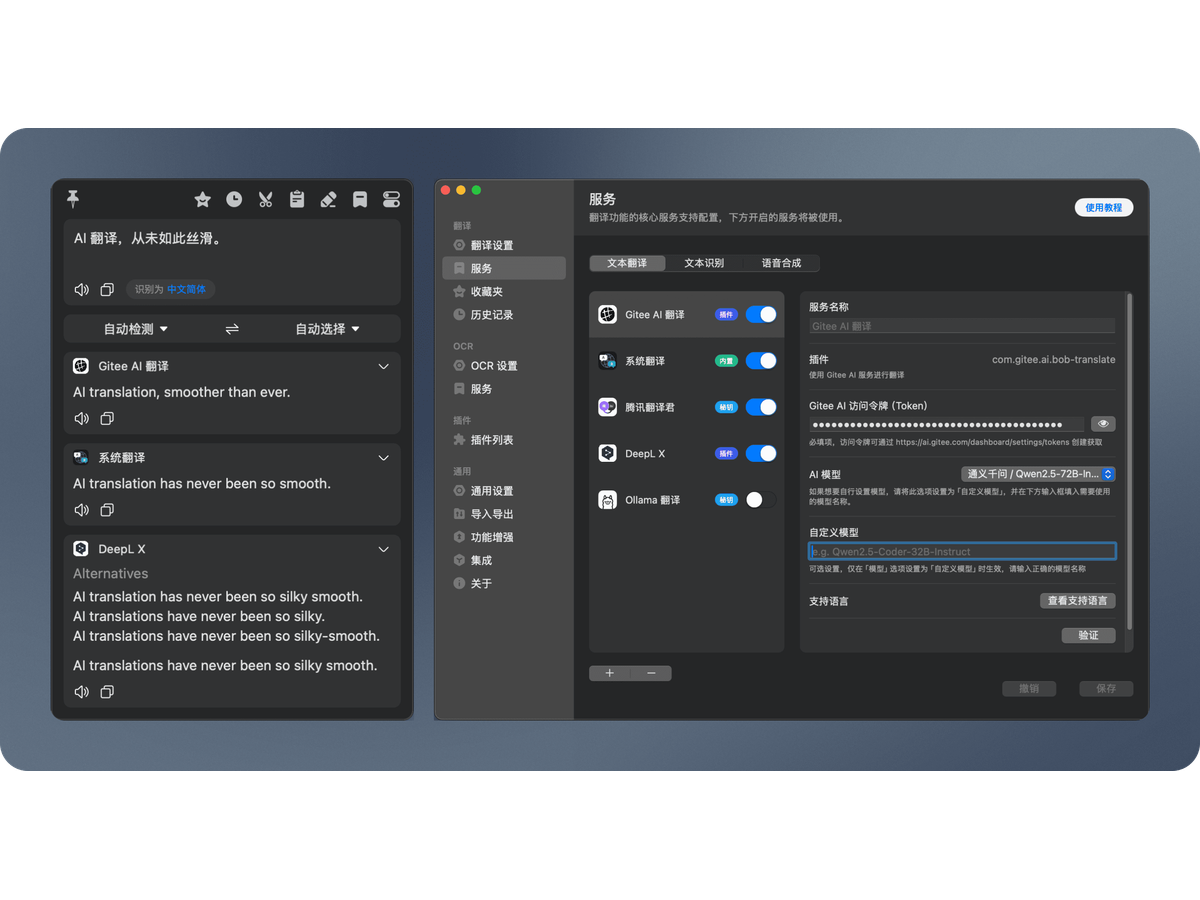This screenshot has height=900, width=1200.
Task: Open 功能增强 in the sidebar
Action: [504, 537]
